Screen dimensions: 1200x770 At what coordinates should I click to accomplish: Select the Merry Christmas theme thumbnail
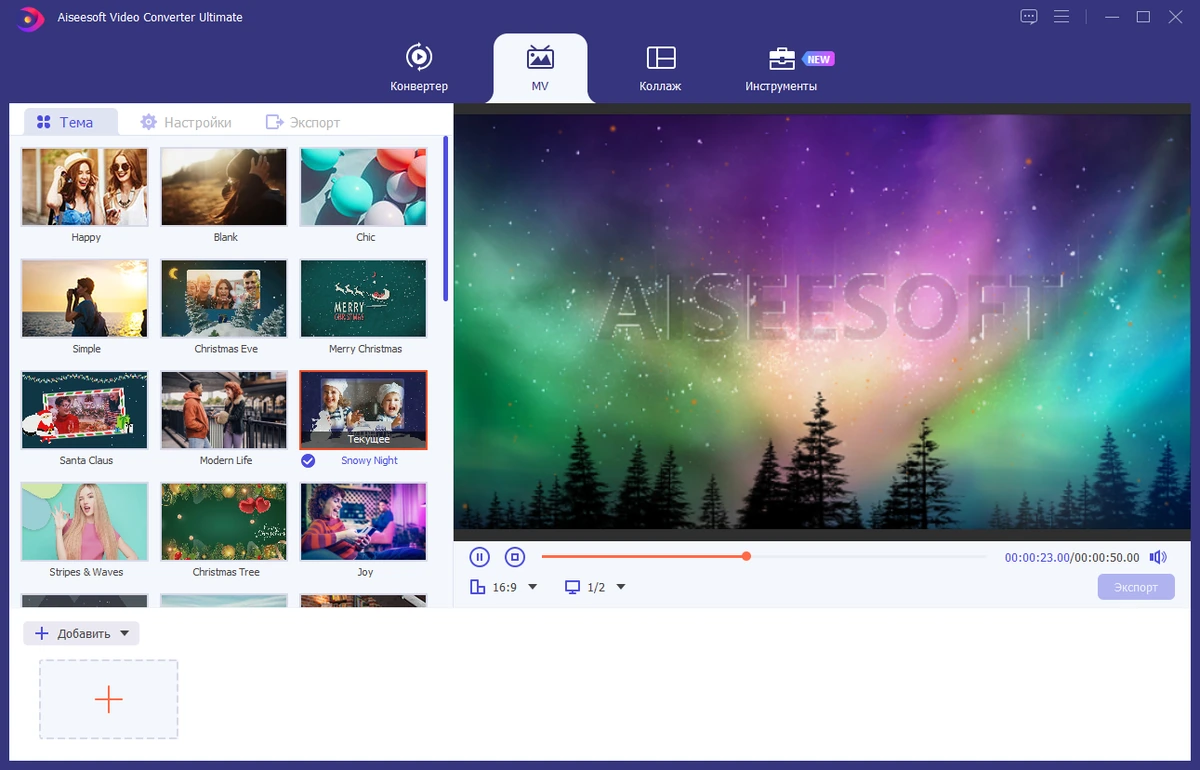pyautogui.click(x=364, y=299)
